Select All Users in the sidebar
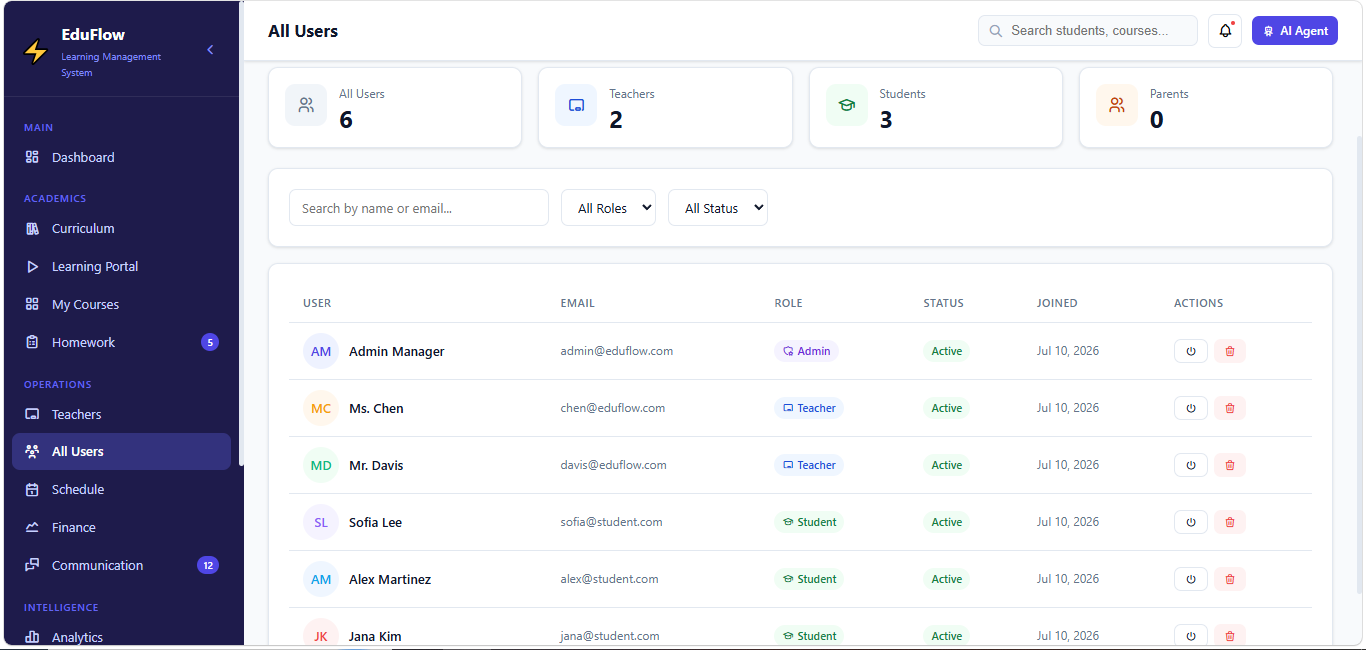The width and height of the screenshot is (1366, 650). [121, 451]
